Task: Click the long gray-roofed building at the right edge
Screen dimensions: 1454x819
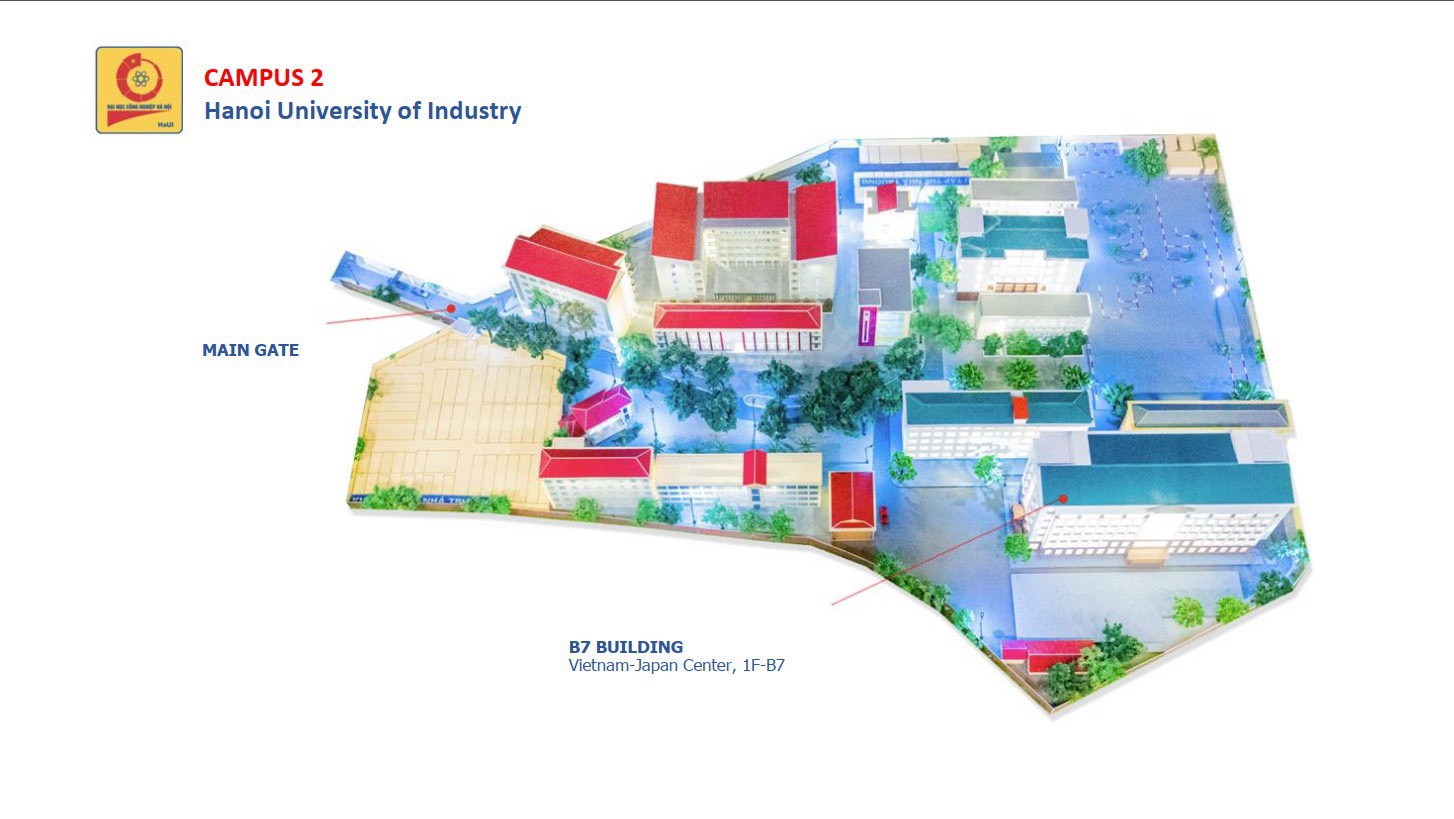Action: point(1207,415)
